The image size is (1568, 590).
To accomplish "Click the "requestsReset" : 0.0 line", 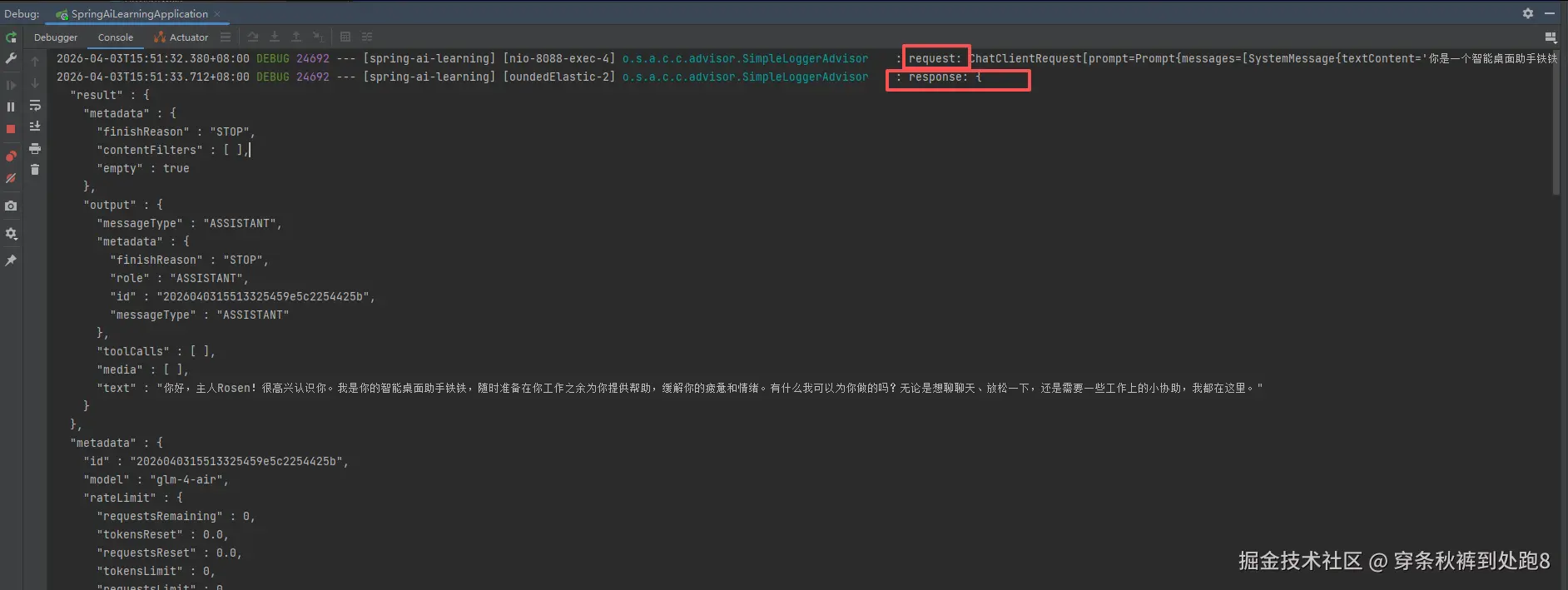I will [170, 553].
